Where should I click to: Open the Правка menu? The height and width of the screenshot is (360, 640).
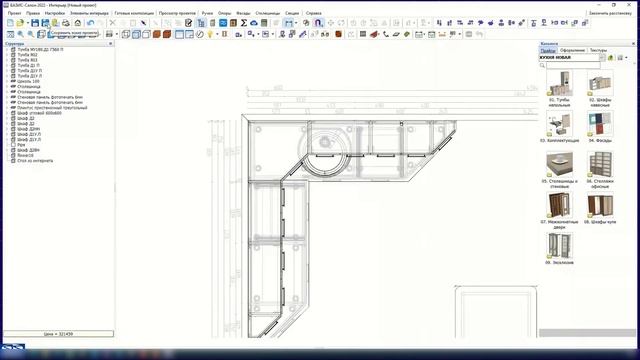33,13
